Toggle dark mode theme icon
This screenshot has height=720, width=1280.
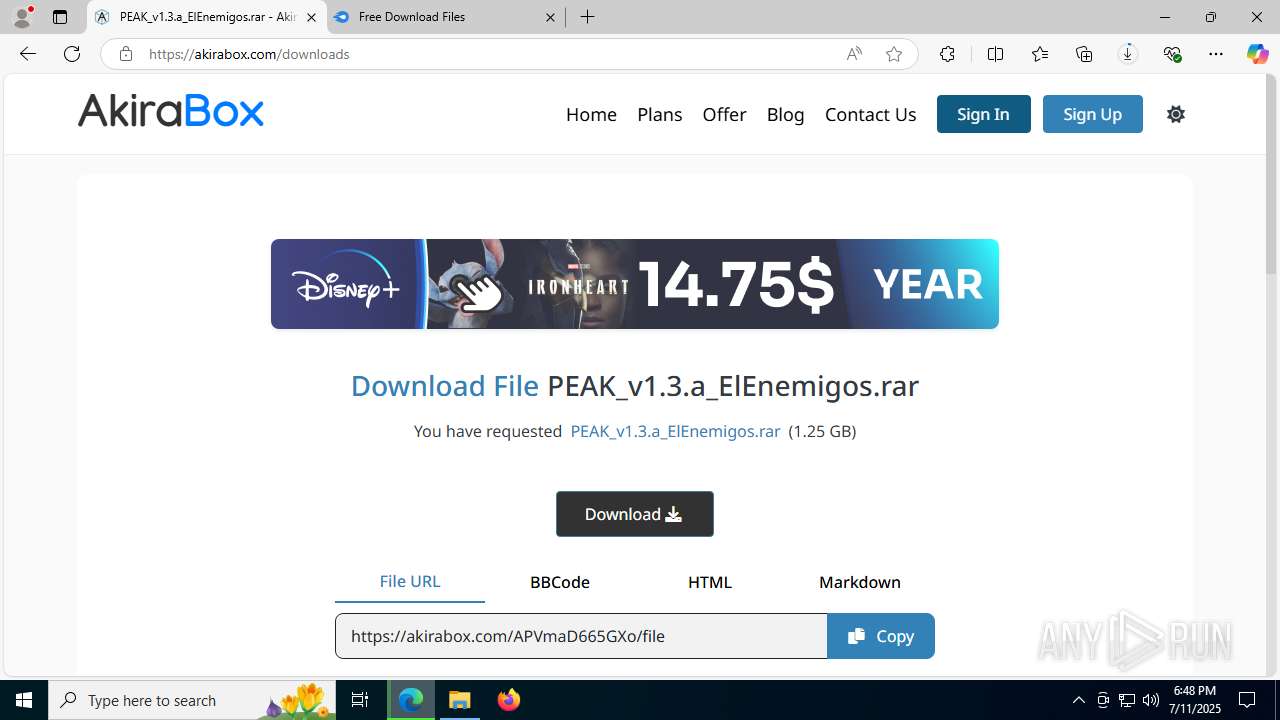pos(1176,114)
